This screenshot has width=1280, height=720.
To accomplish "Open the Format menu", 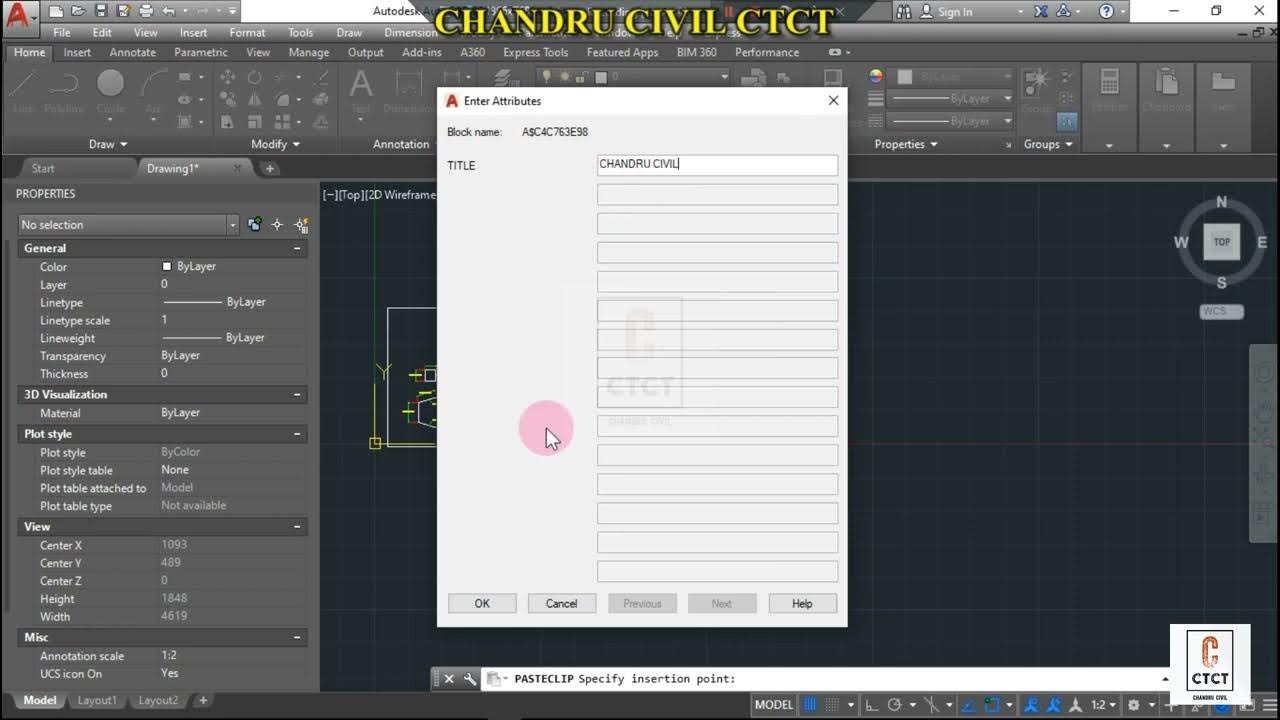I will [x=247, y=32].
